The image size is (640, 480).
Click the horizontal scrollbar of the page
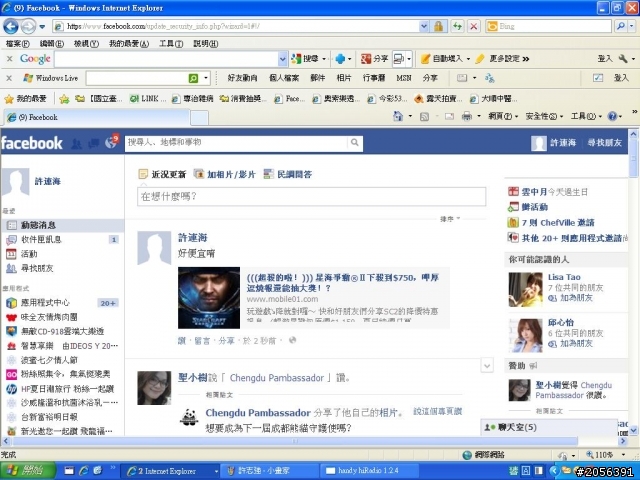click(295, 441)
